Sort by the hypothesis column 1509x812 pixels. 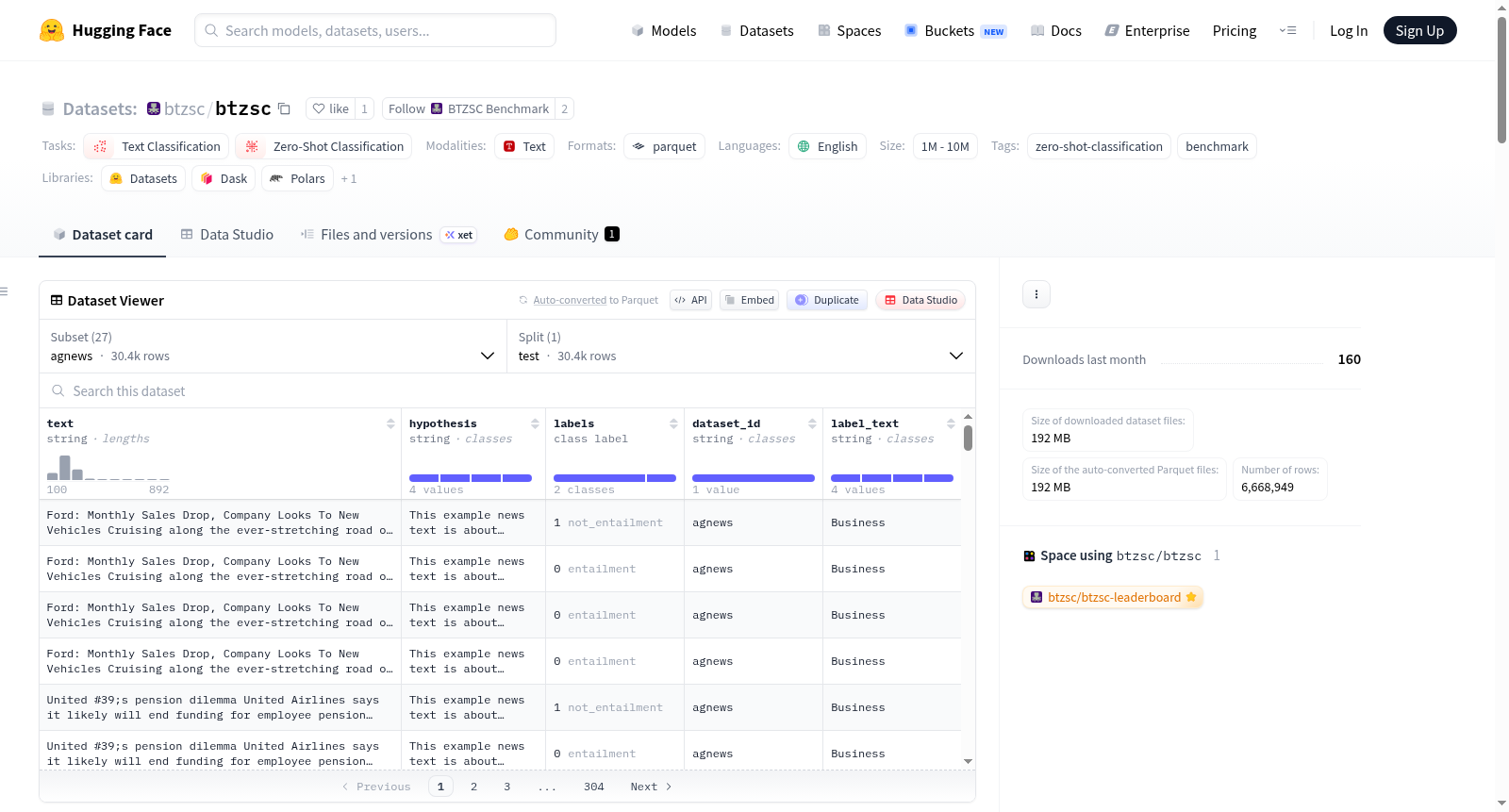coord(535,423)
